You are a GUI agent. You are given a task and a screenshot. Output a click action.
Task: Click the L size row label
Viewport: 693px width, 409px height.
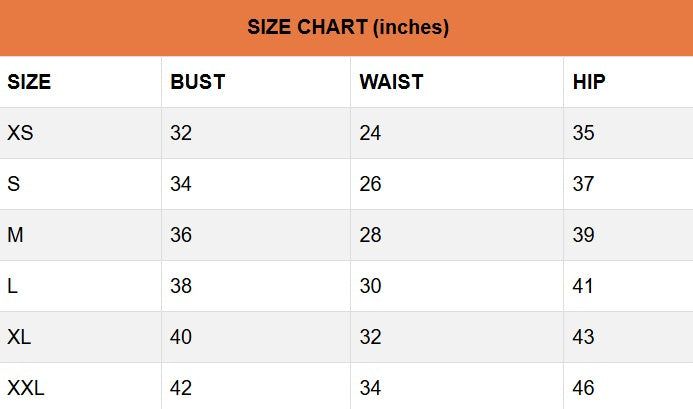point(13,286)
